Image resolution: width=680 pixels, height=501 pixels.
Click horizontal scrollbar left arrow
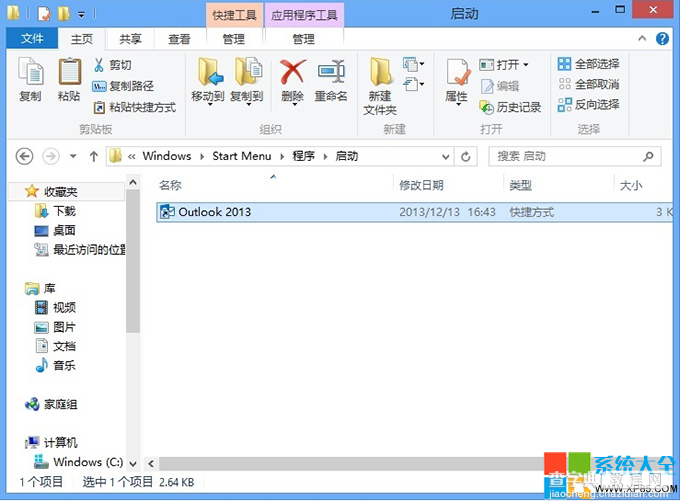pyautogui.click(x=151, y=464)
